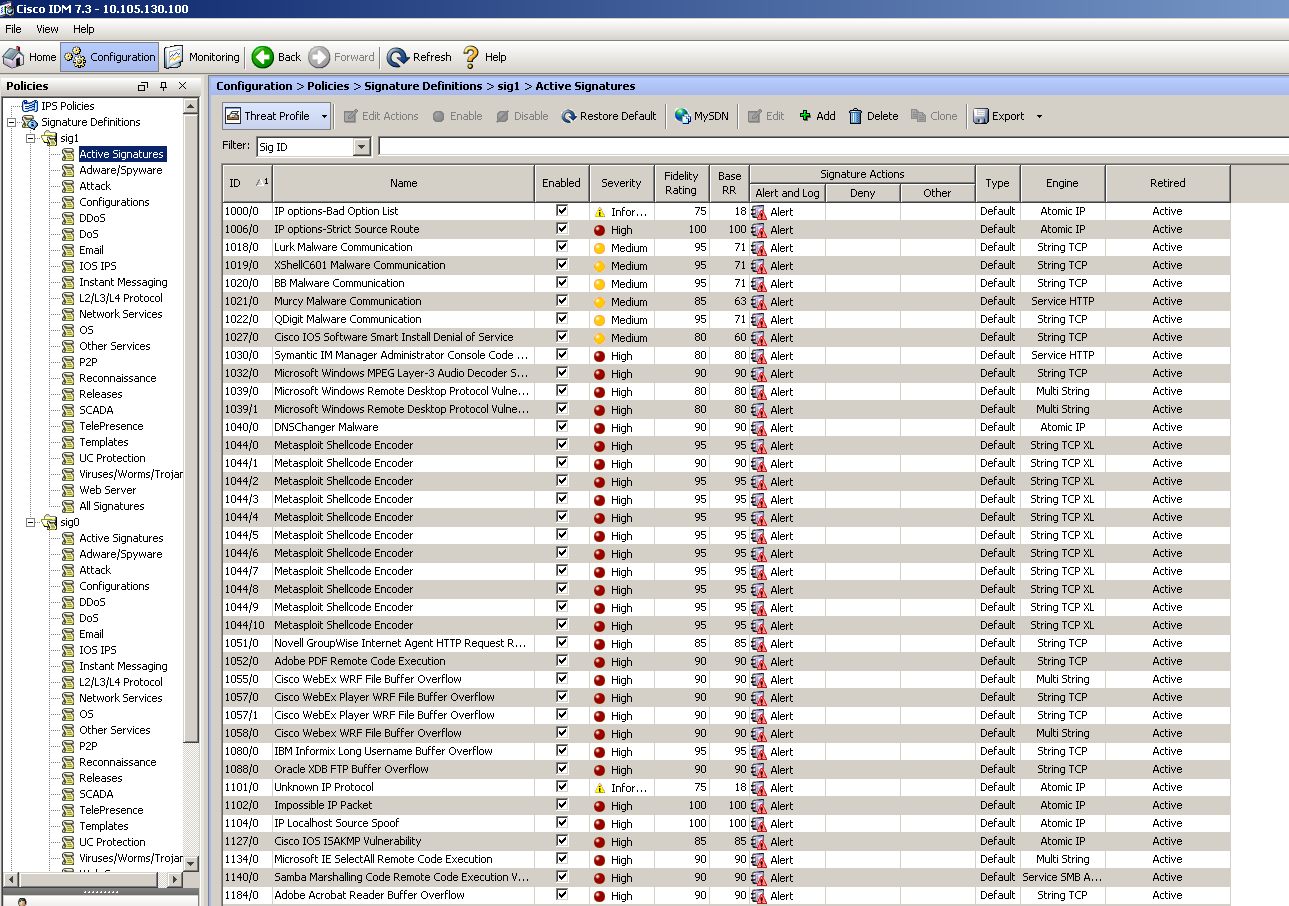
Task: Sort by the Engine column header
Action: [x=1062, y=183]
